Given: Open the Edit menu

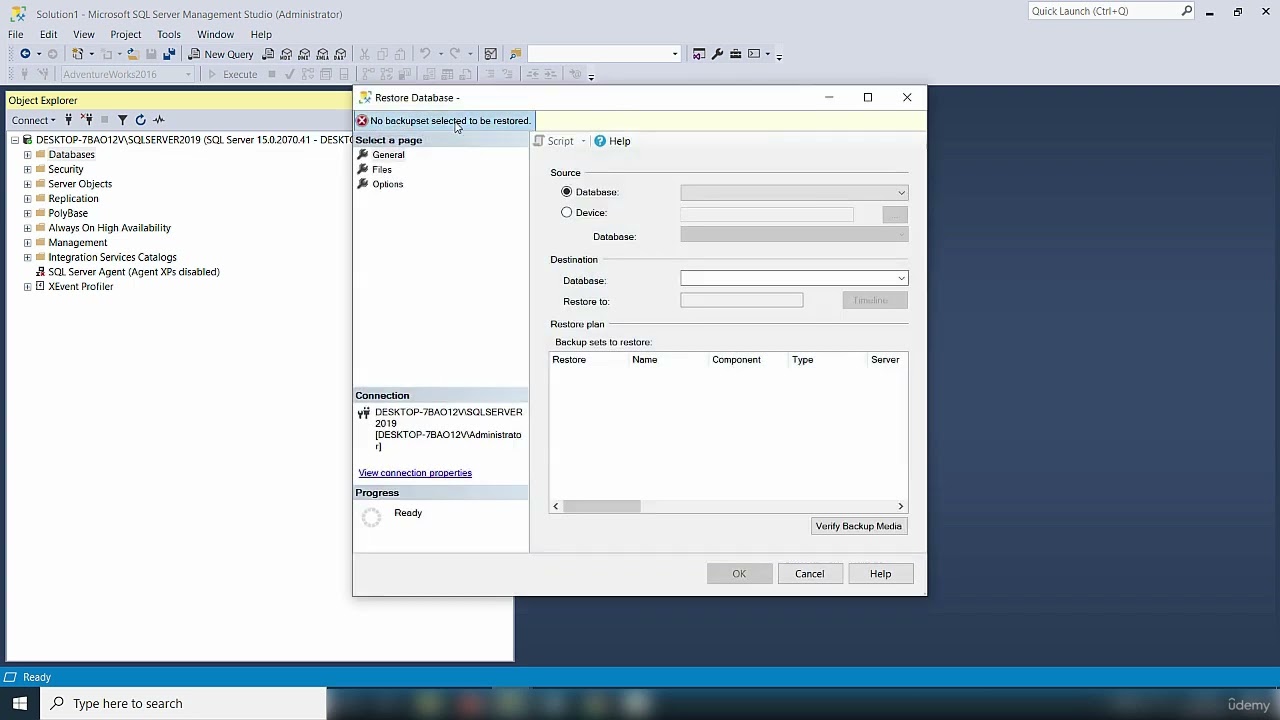Looking at the screenshot, I should (x=48, y=34).
